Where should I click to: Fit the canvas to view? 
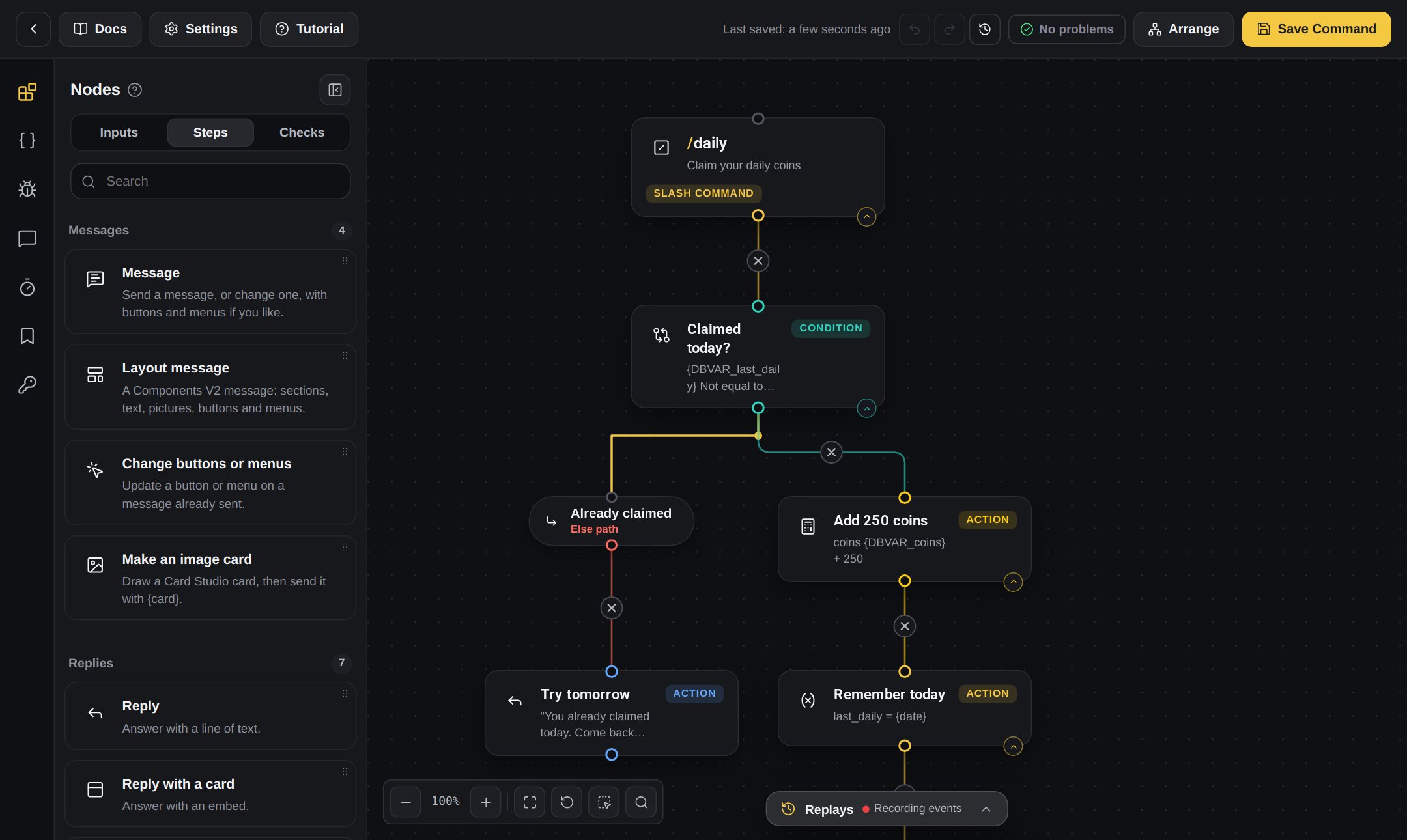(x=530, y=802)
